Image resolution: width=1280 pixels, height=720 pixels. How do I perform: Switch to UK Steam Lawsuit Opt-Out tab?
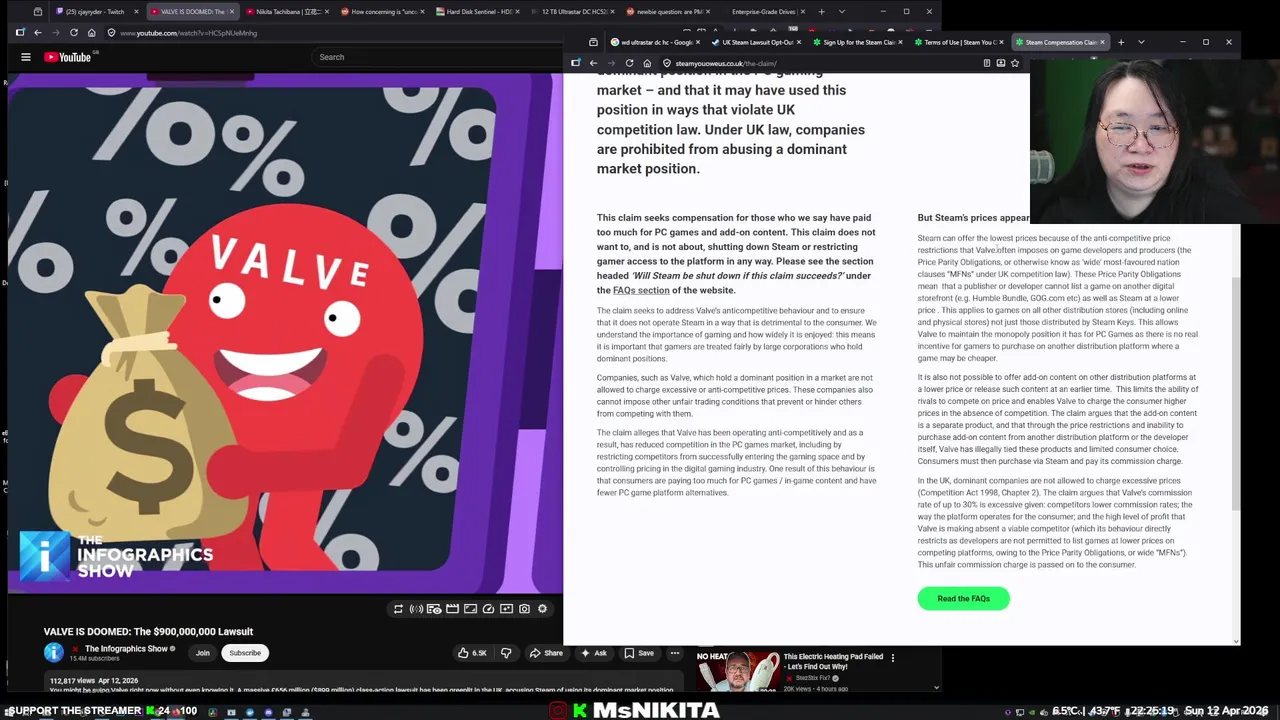pos(757,42)
